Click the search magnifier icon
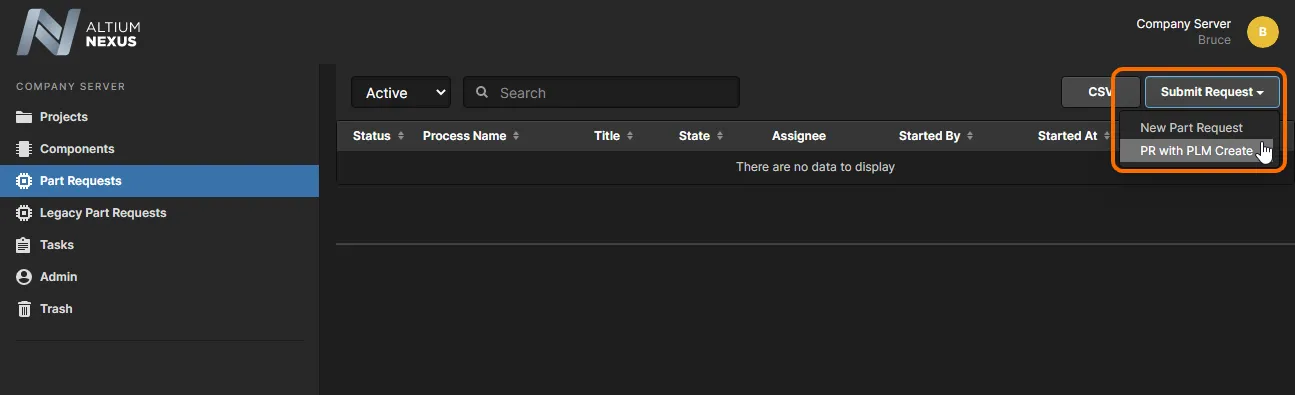This screenshot has height=395, width=1295. 482,92
